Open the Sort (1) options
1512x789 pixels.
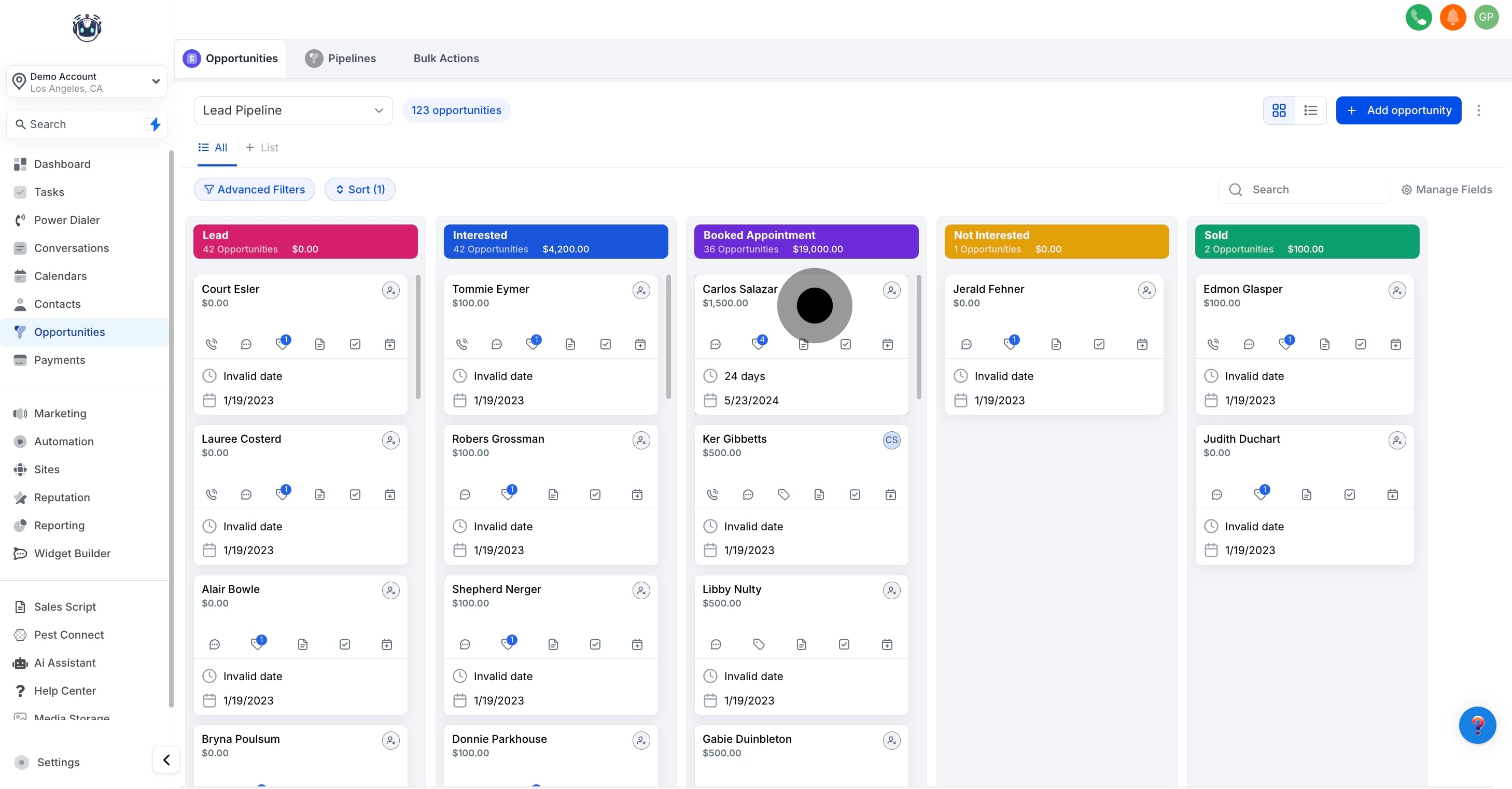tap(360, 190)
